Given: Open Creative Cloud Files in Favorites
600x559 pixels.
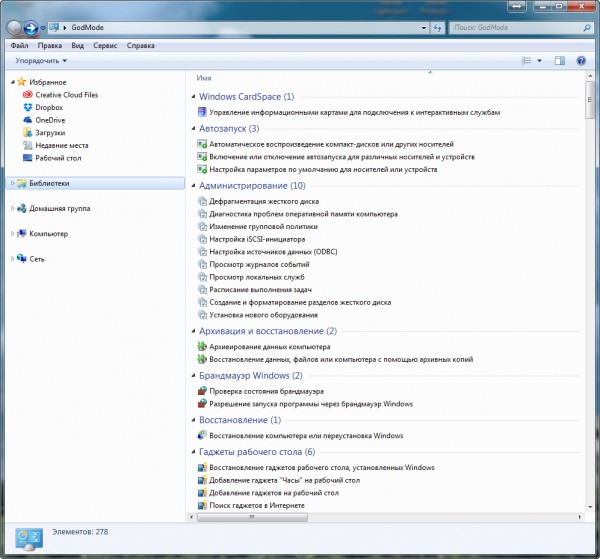Looking at the screenshot, I should pos(66,95).
